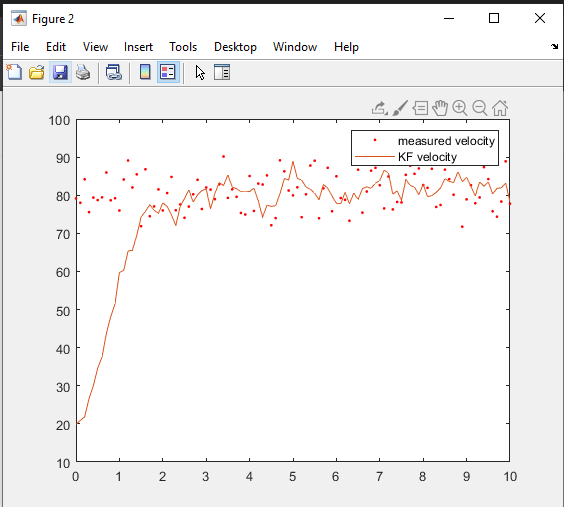
Task: Click the 'KF velocity' legend entry
Action: 427,157
